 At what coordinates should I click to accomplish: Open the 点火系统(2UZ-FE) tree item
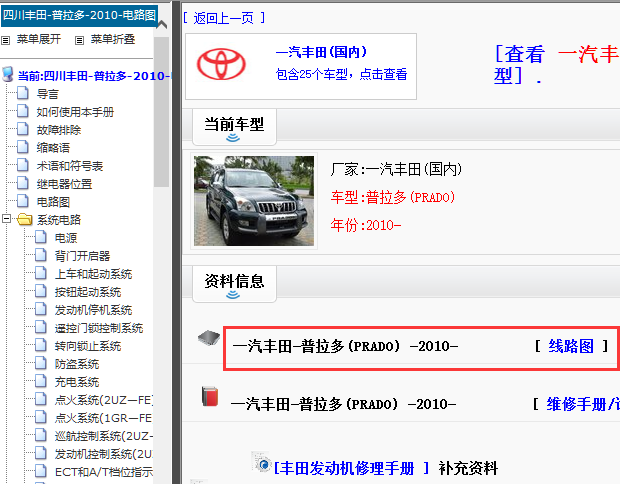click(104, 400)
